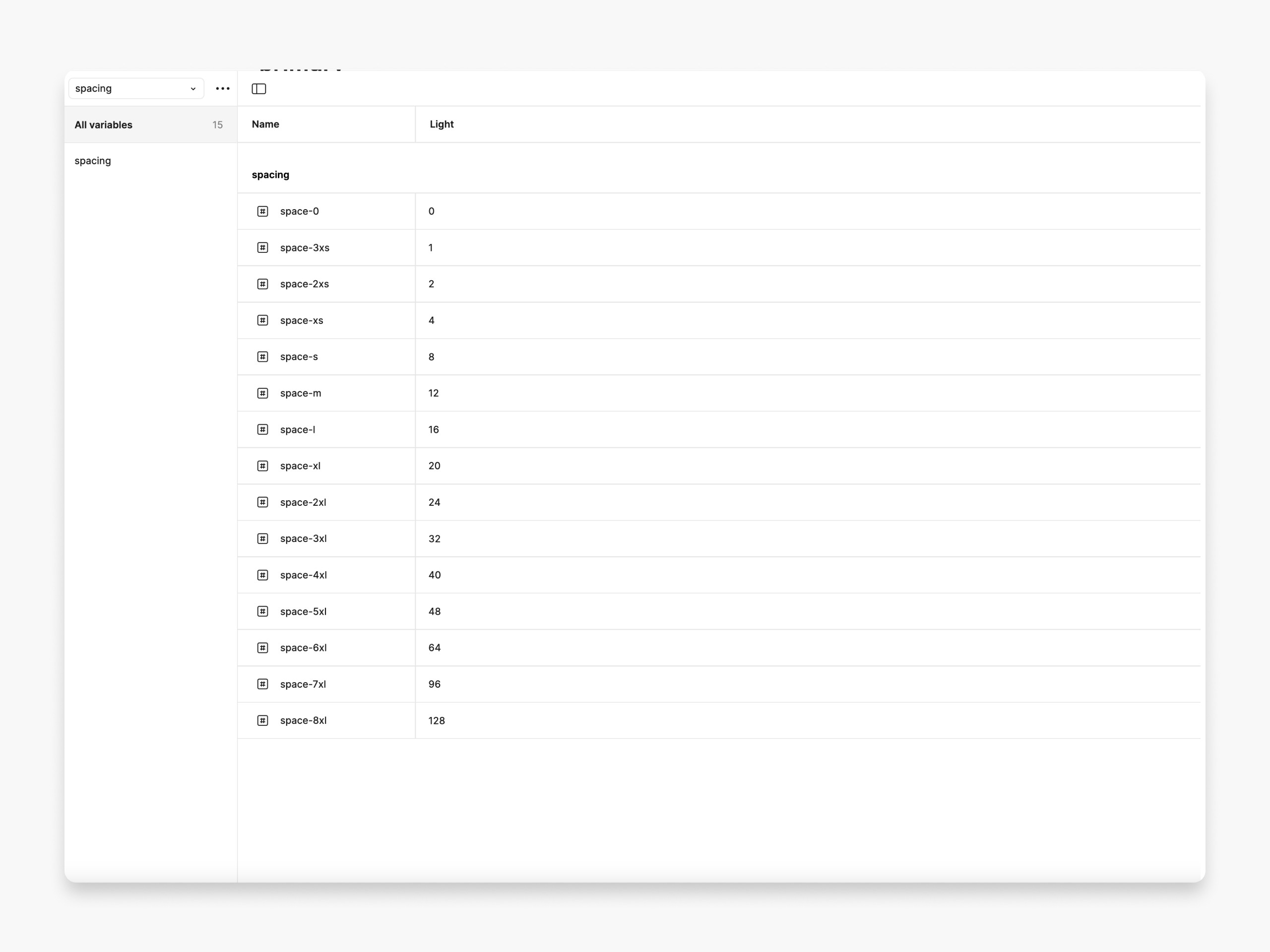The height and width of the screenshot is (952, 1270).
Task: Click the number icon beside space-8xl
Action: (x=262, y=720)
